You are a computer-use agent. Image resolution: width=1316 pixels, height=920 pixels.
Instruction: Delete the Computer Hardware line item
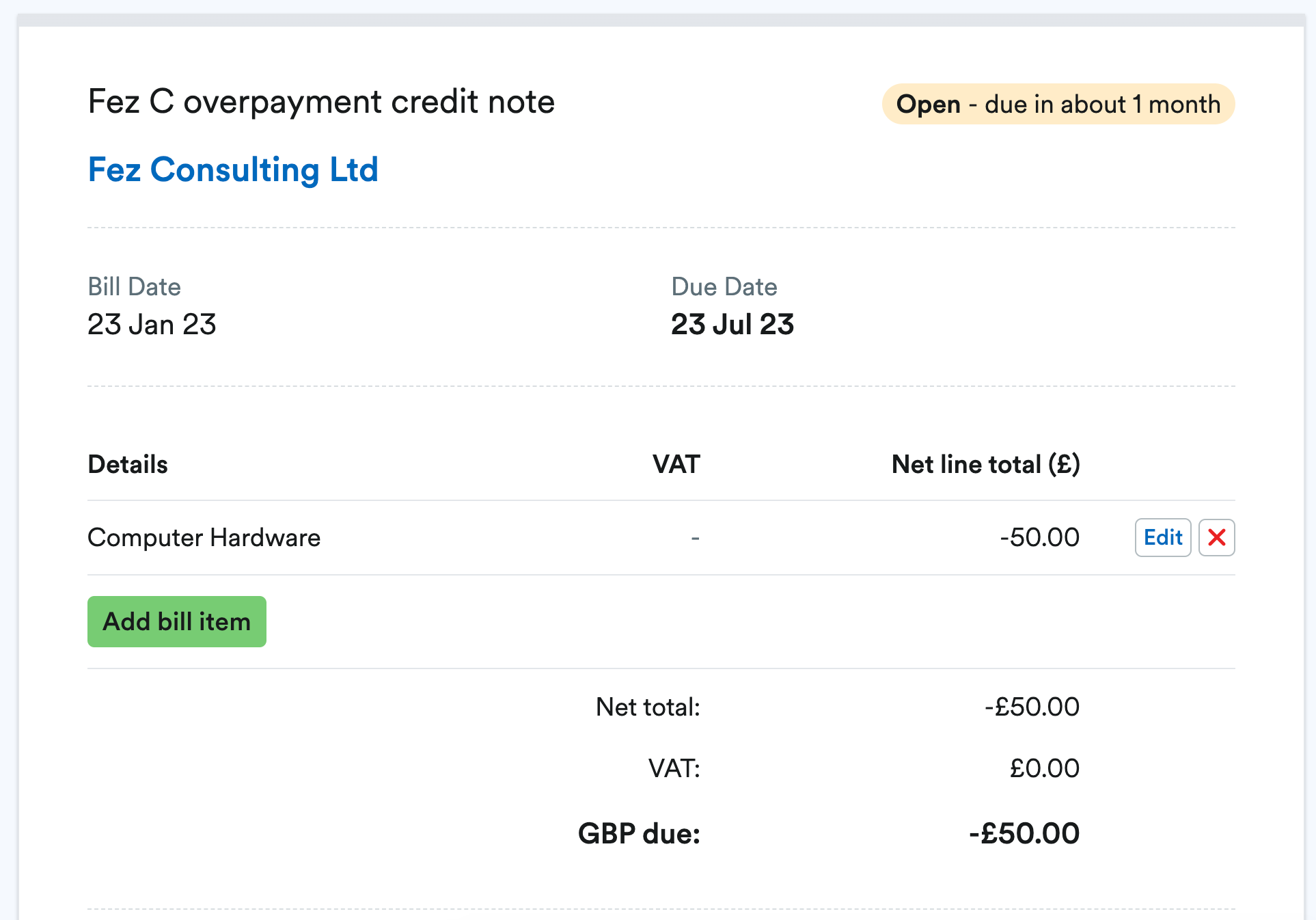(1217, 537)
